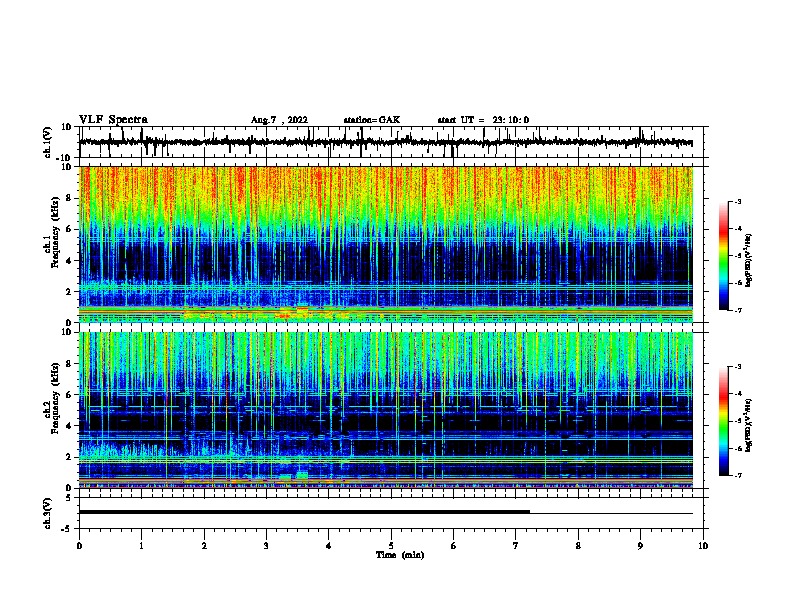Click the "-7" label on ch.2 colorbar
Viewport: 792px width, 612px height.
[737, 475]
